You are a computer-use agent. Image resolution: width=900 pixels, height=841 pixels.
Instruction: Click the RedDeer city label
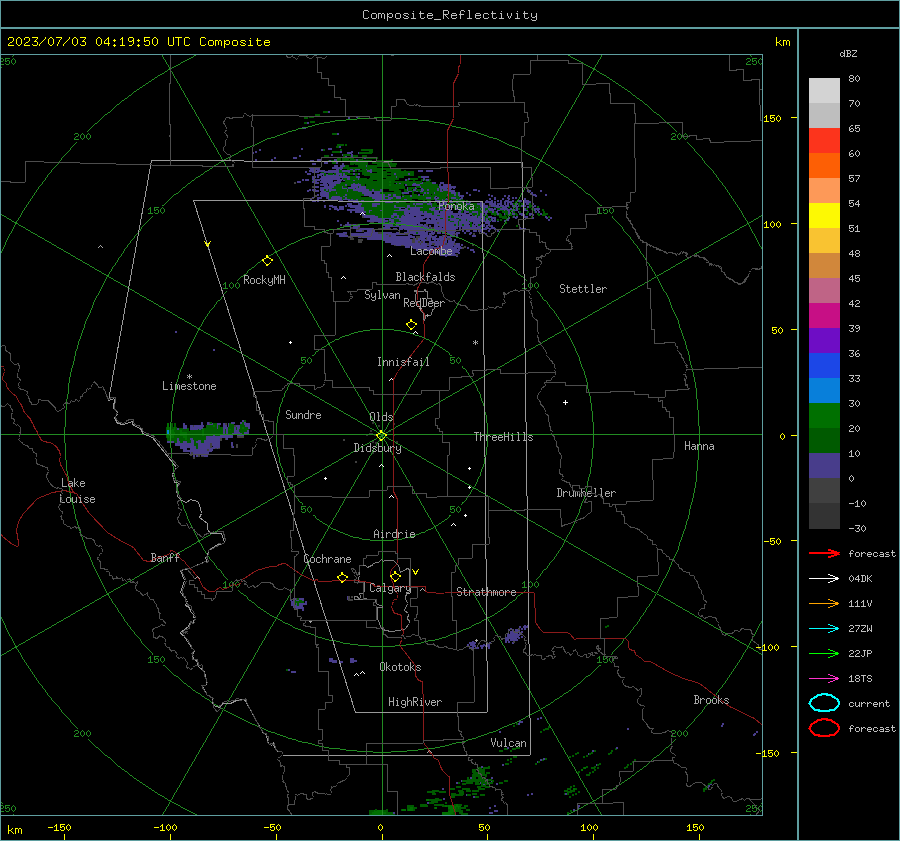(424, 303)
